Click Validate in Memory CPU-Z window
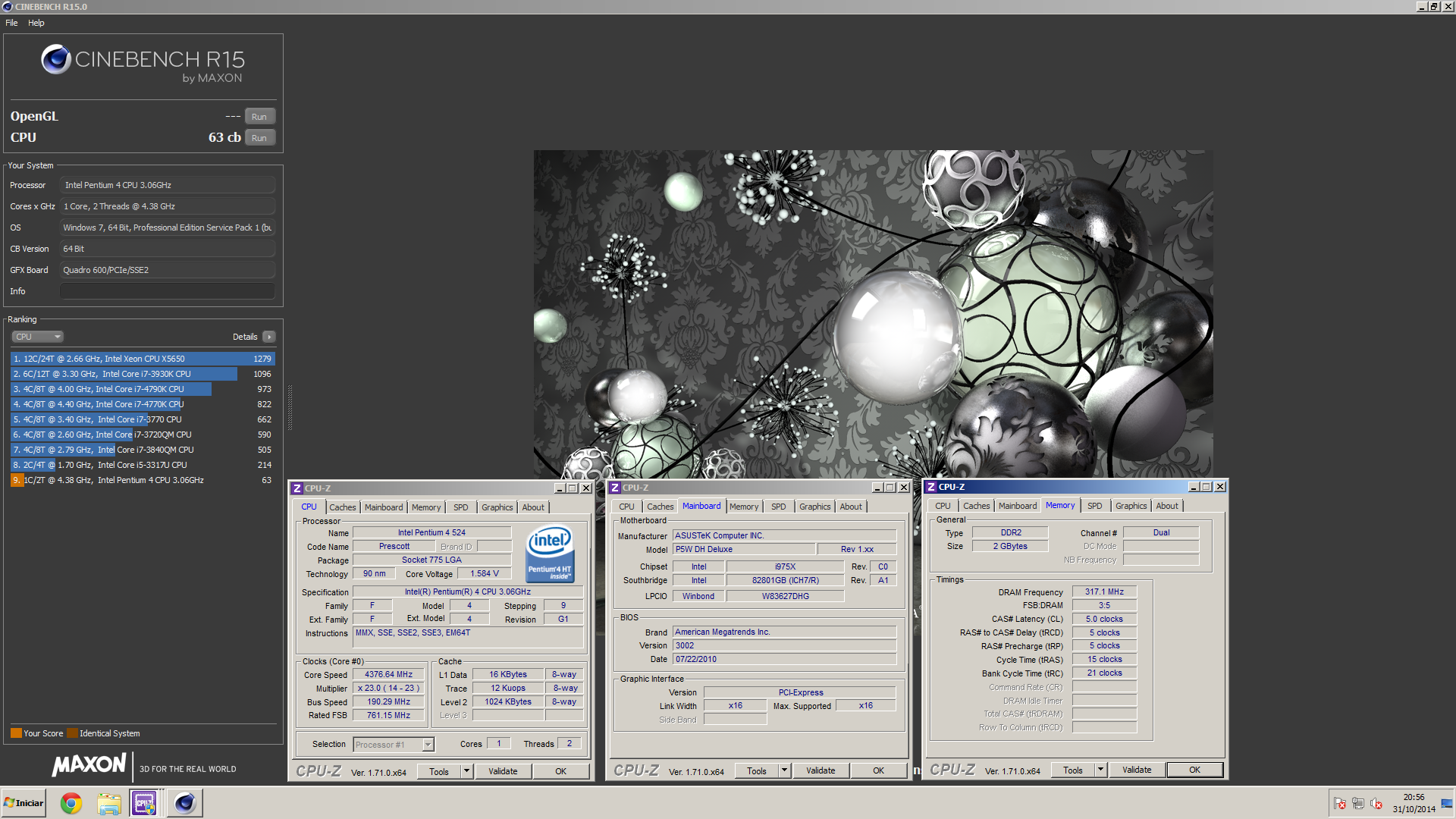Screen dimensions: 1456x819 click(x=1137, y=770)
